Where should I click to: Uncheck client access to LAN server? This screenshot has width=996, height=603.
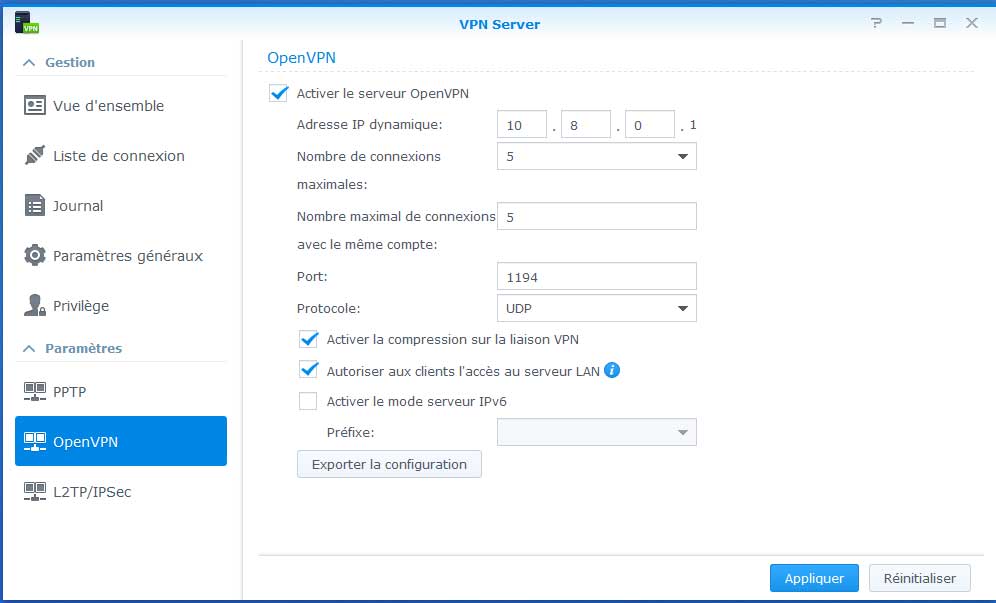click(308, 370)
